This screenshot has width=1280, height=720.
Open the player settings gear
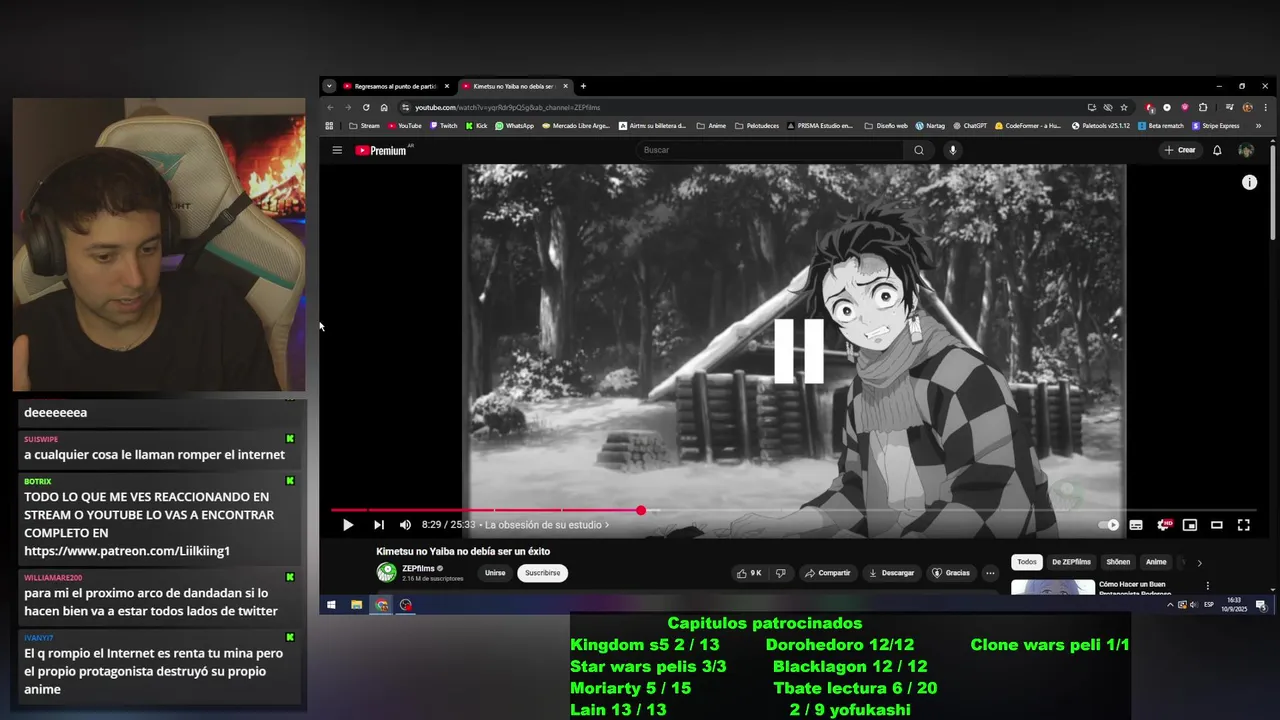[1163, 525]
